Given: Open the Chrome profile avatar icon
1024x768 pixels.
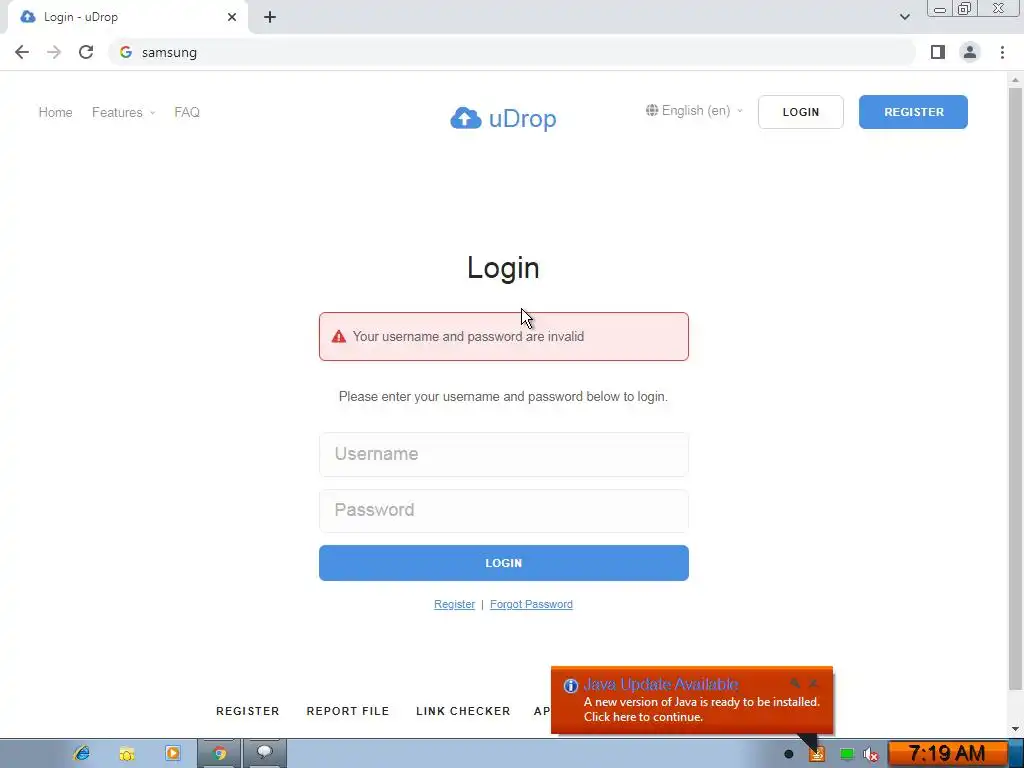Looking at the screenshot, I should [970, 52].
